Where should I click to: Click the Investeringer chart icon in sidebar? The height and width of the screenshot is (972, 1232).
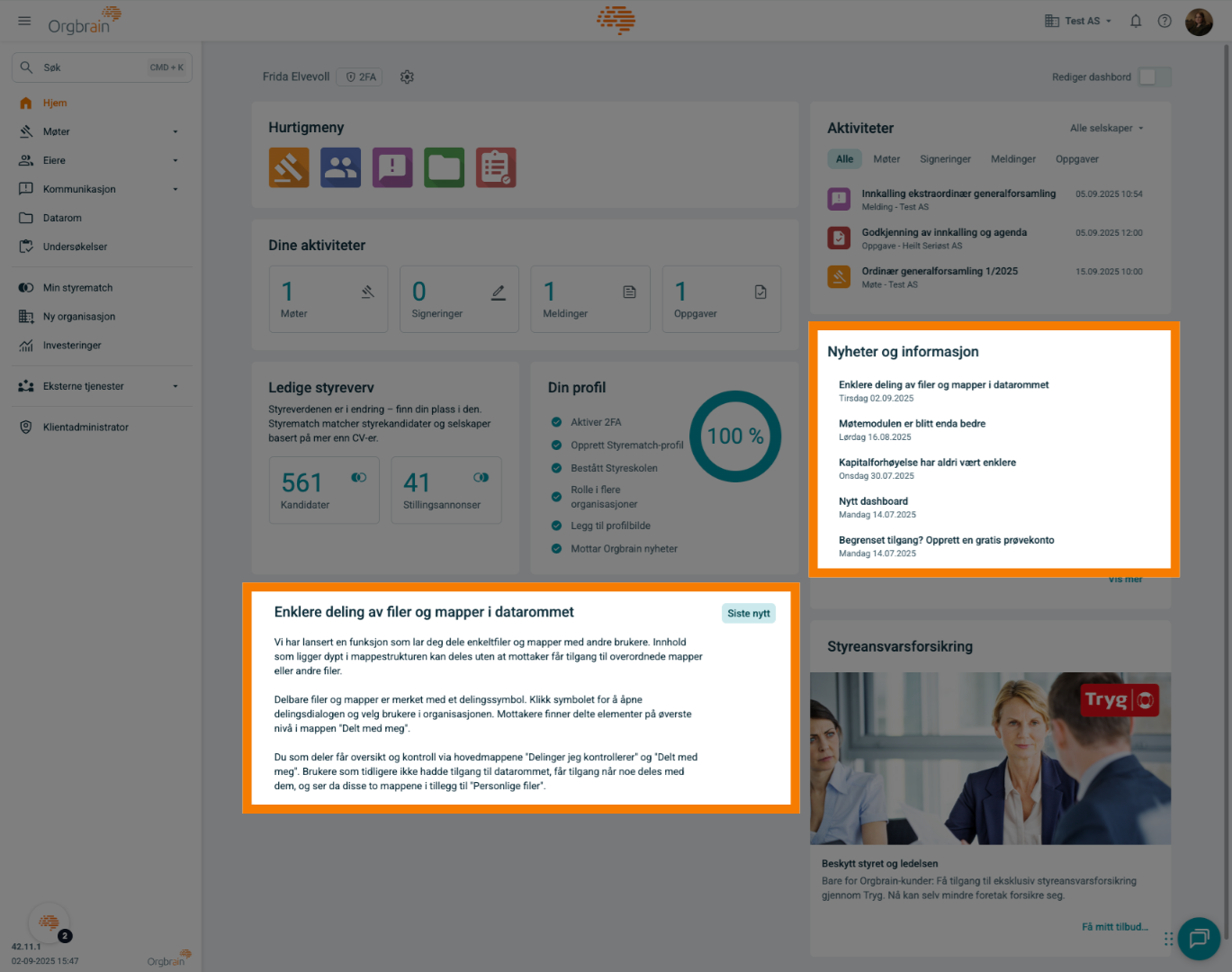(26, 346)
